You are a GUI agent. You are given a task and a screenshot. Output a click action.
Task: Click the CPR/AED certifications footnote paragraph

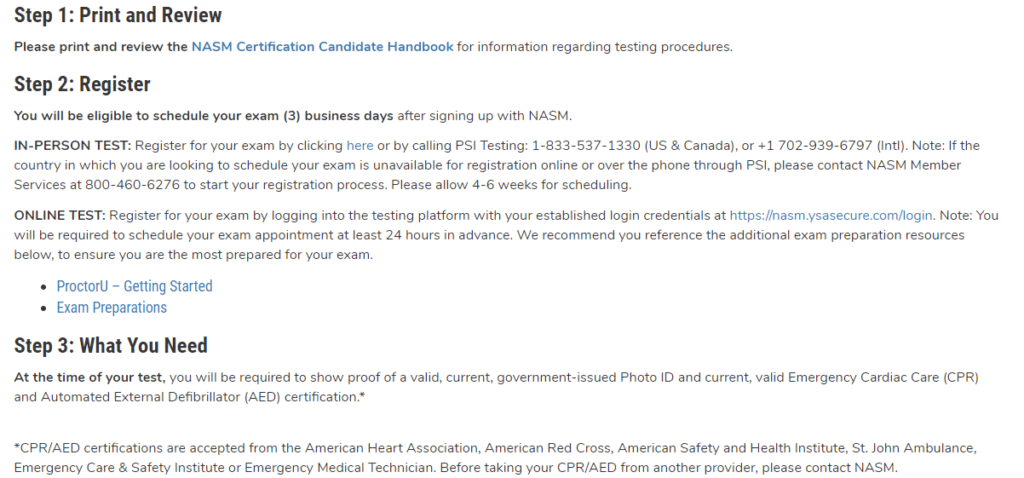[496, 458]
